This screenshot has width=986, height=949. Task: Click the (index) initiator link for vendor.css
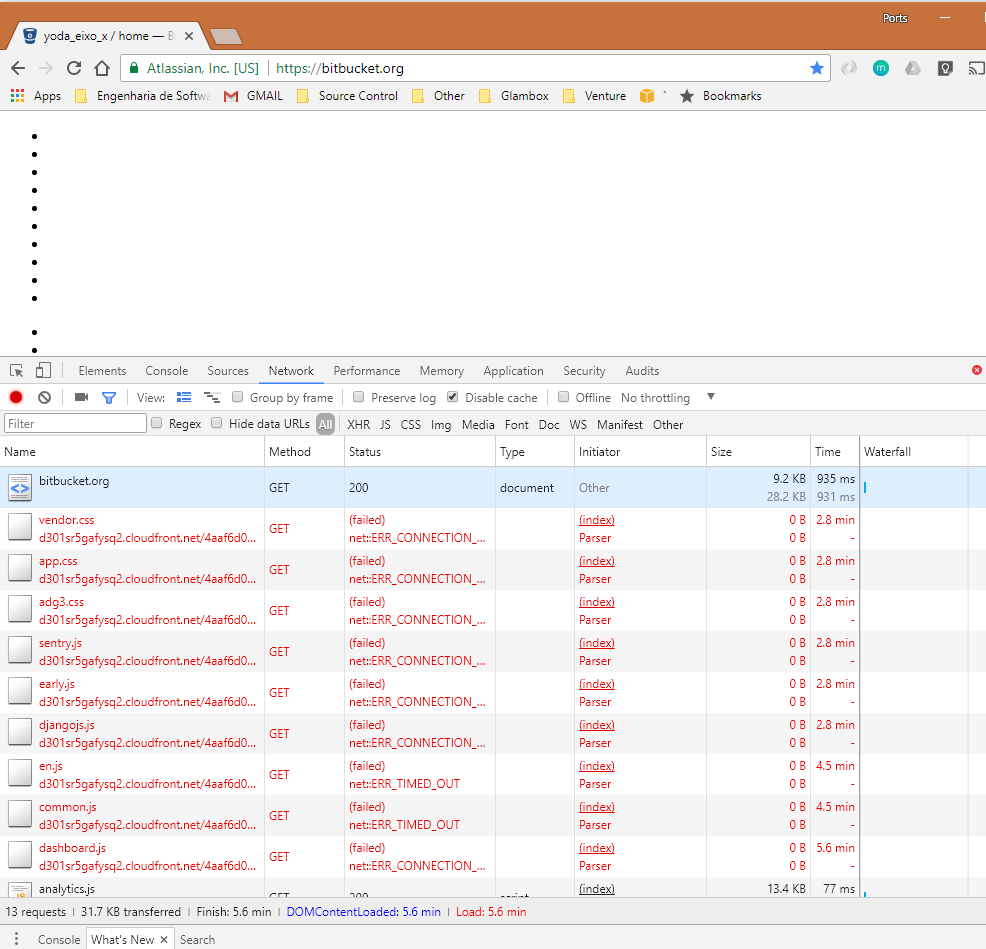[596, 520]
